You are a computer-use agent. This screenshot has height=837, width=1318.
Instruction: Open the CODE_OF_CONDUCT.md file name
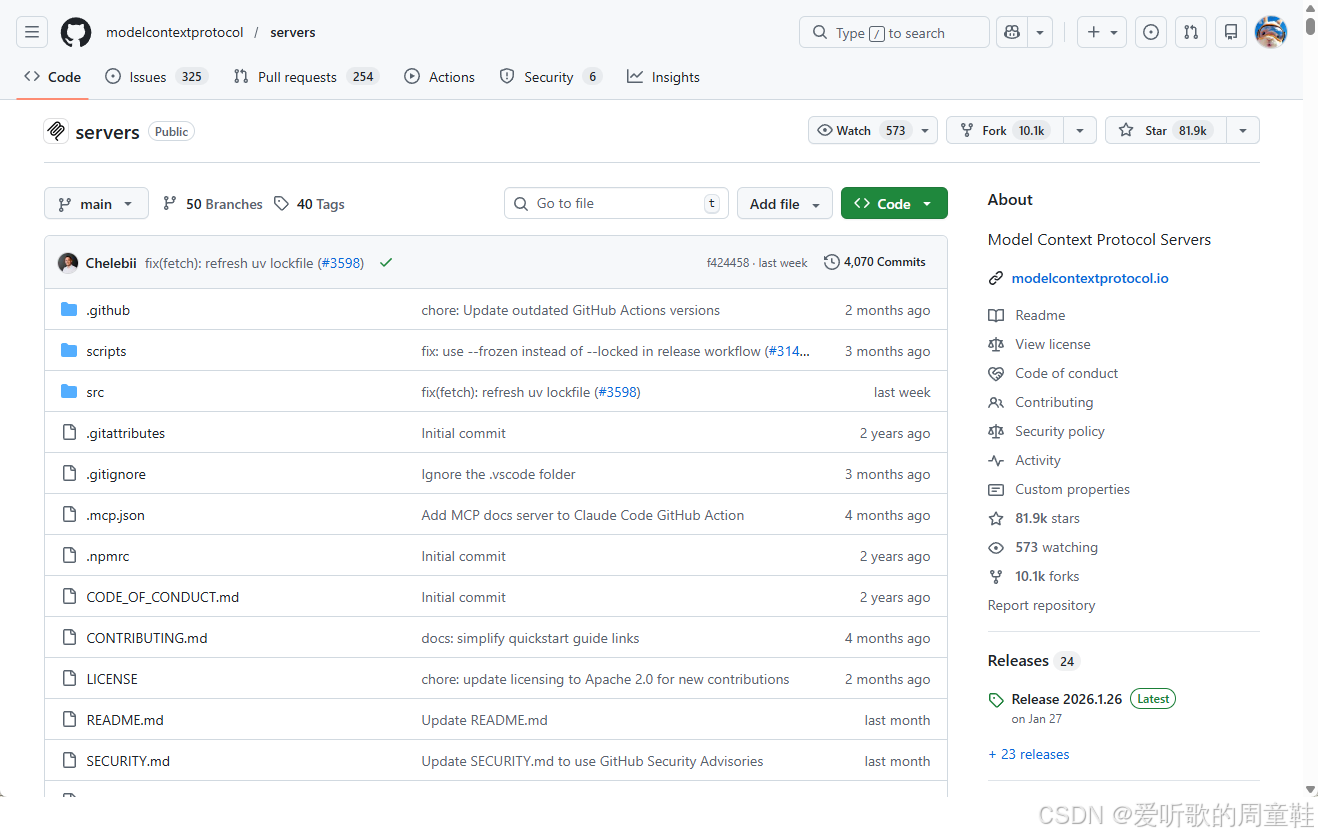coord(163,597)
